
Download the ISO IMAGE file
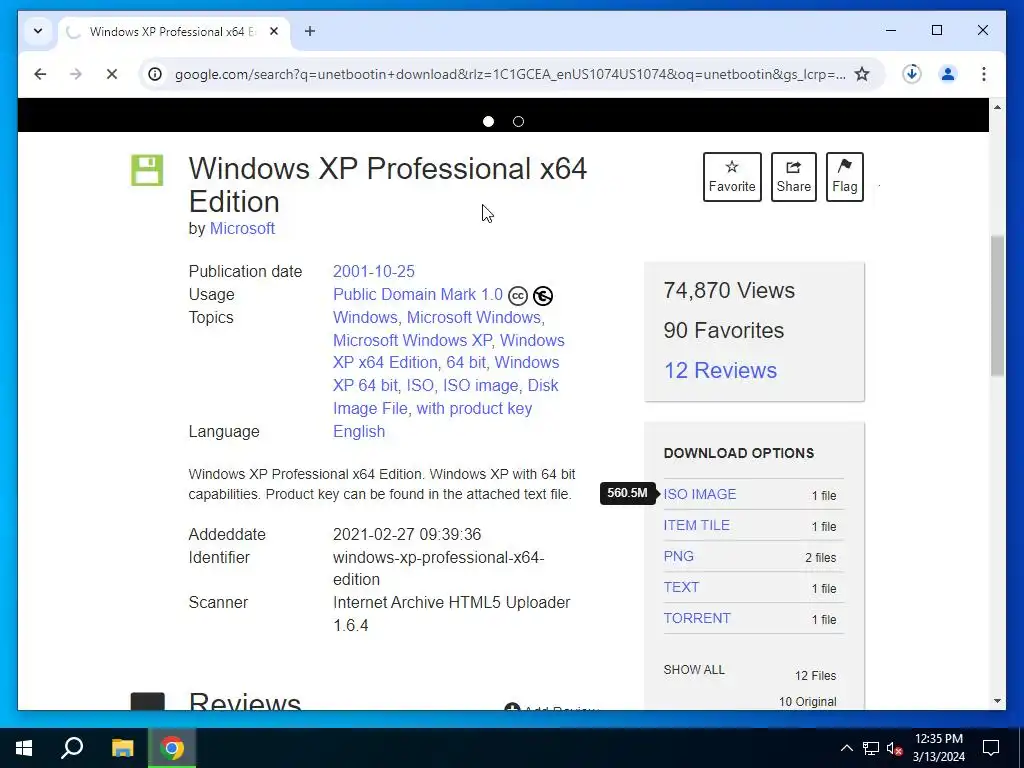tap(699, 494)
